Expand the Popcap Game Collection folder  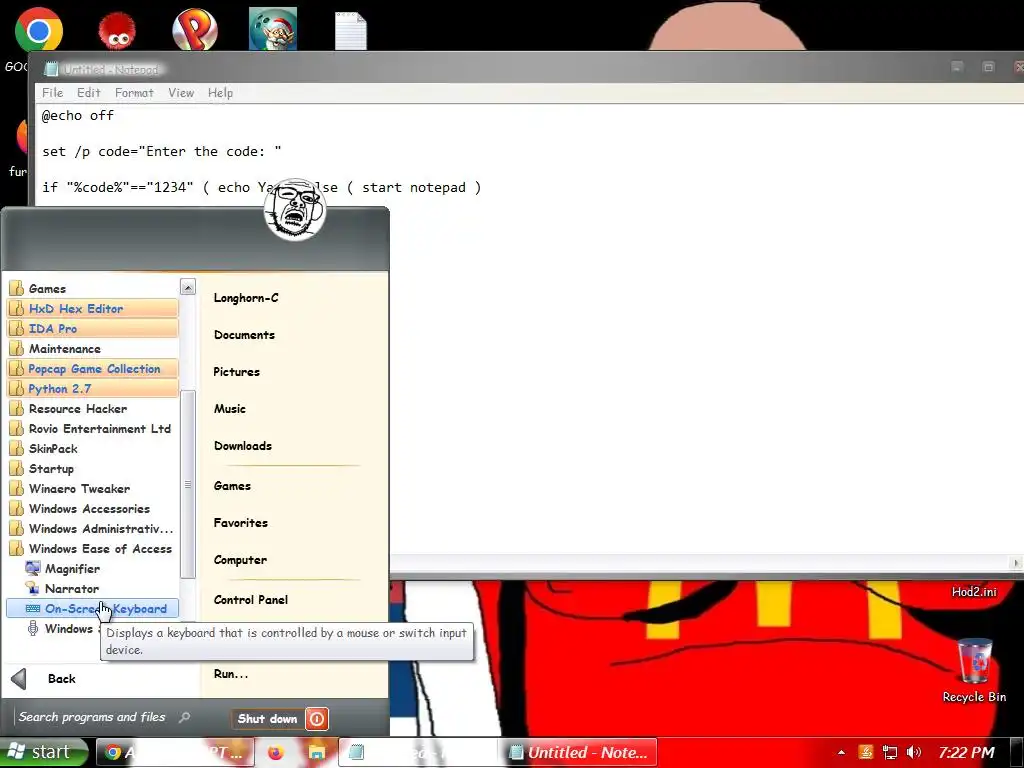click(x=92, y=369)
